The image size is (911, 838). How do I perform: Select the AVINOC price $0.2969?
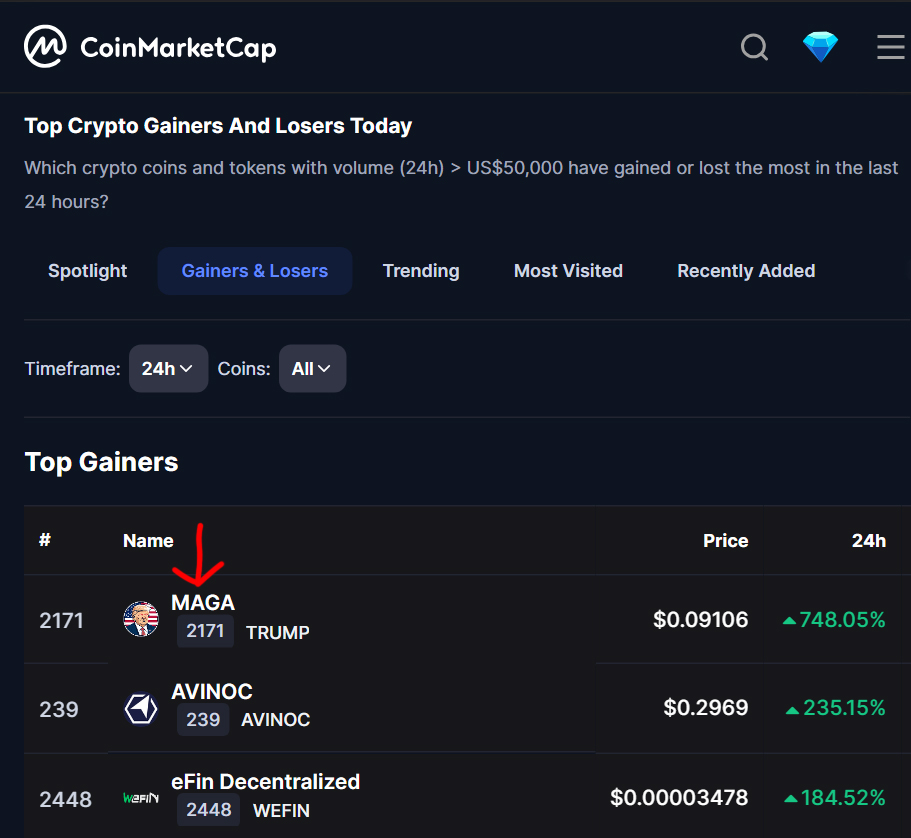[x=706, y=708]
